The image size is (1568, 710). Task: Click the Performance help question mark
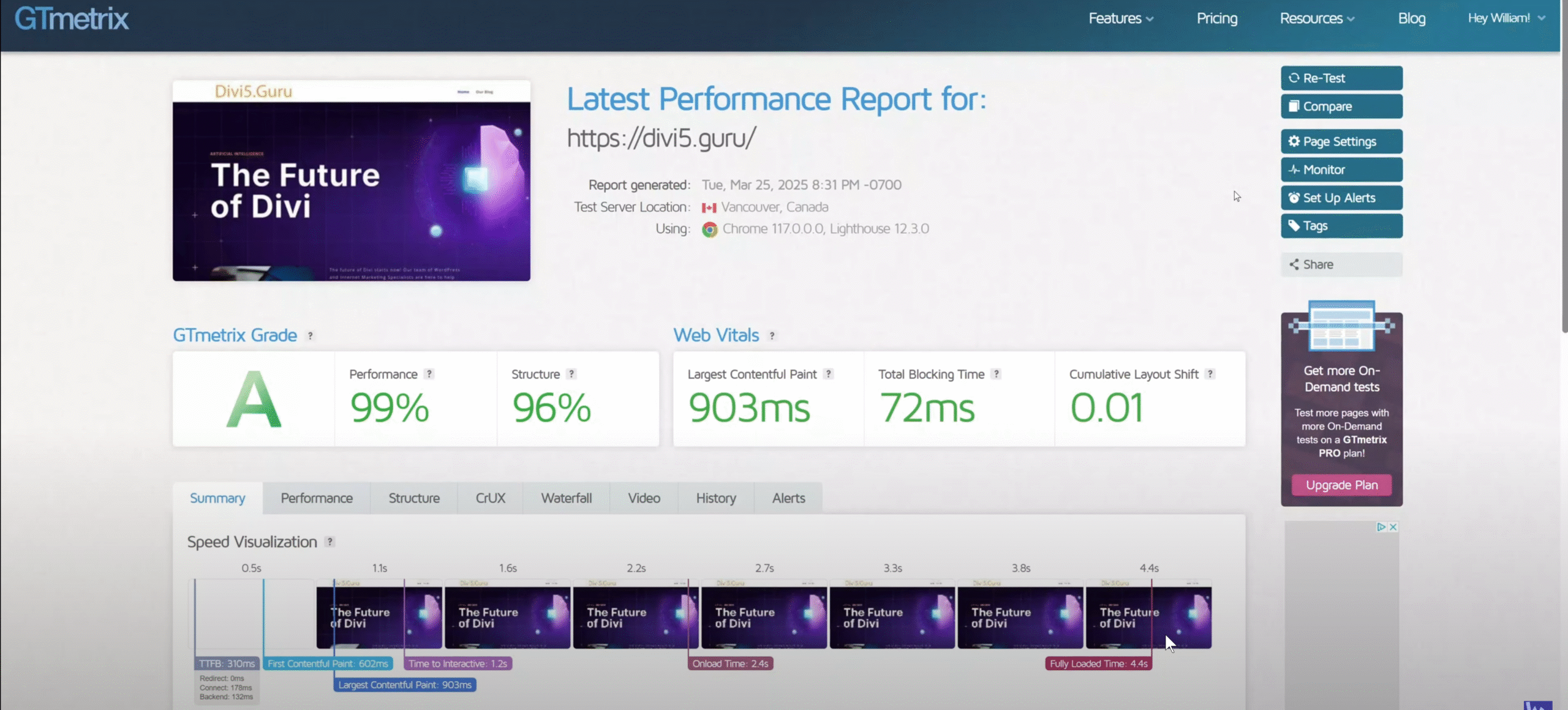[x=430, y=373]
